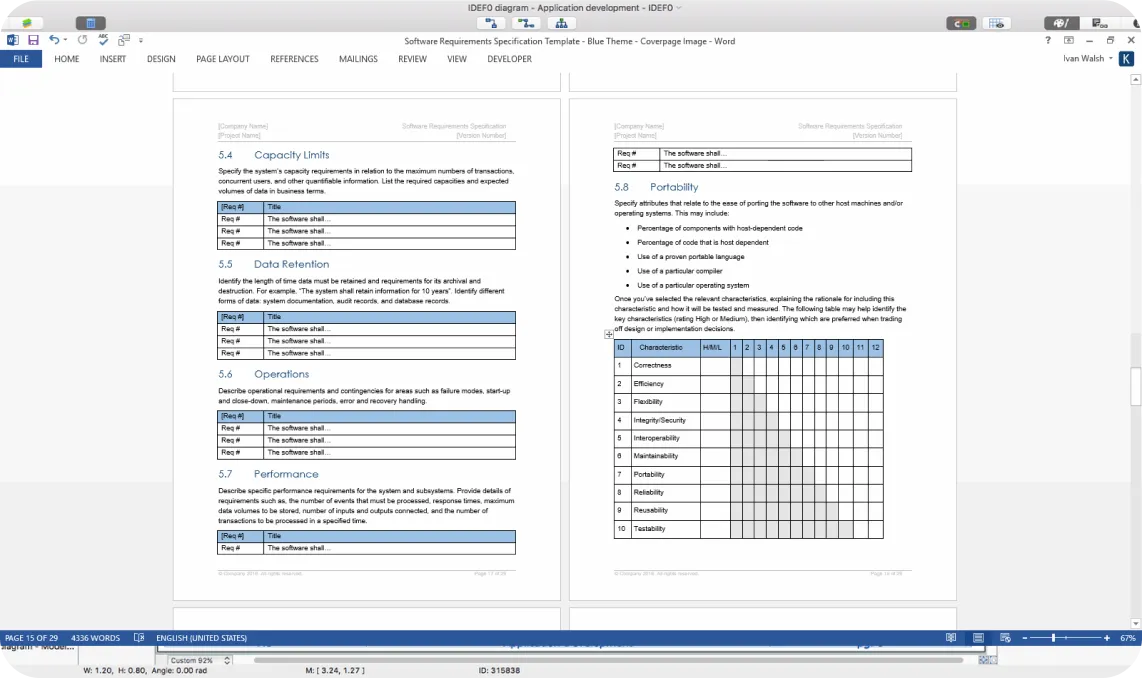Expand the Customize Quick Access Toolbar arrow

141,40
